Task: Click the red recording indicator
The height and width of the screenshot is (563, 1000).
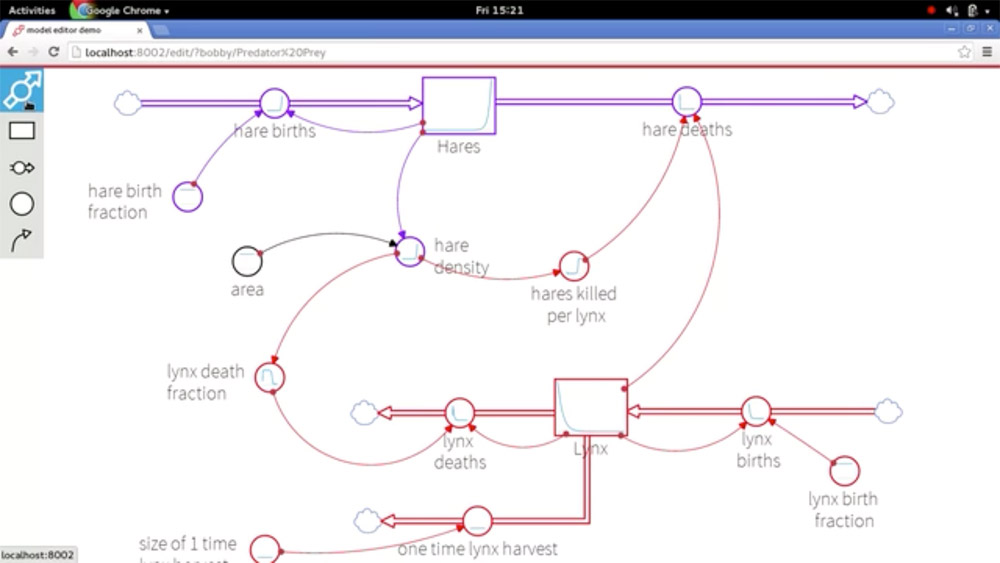Action: (x=931, y=10)
